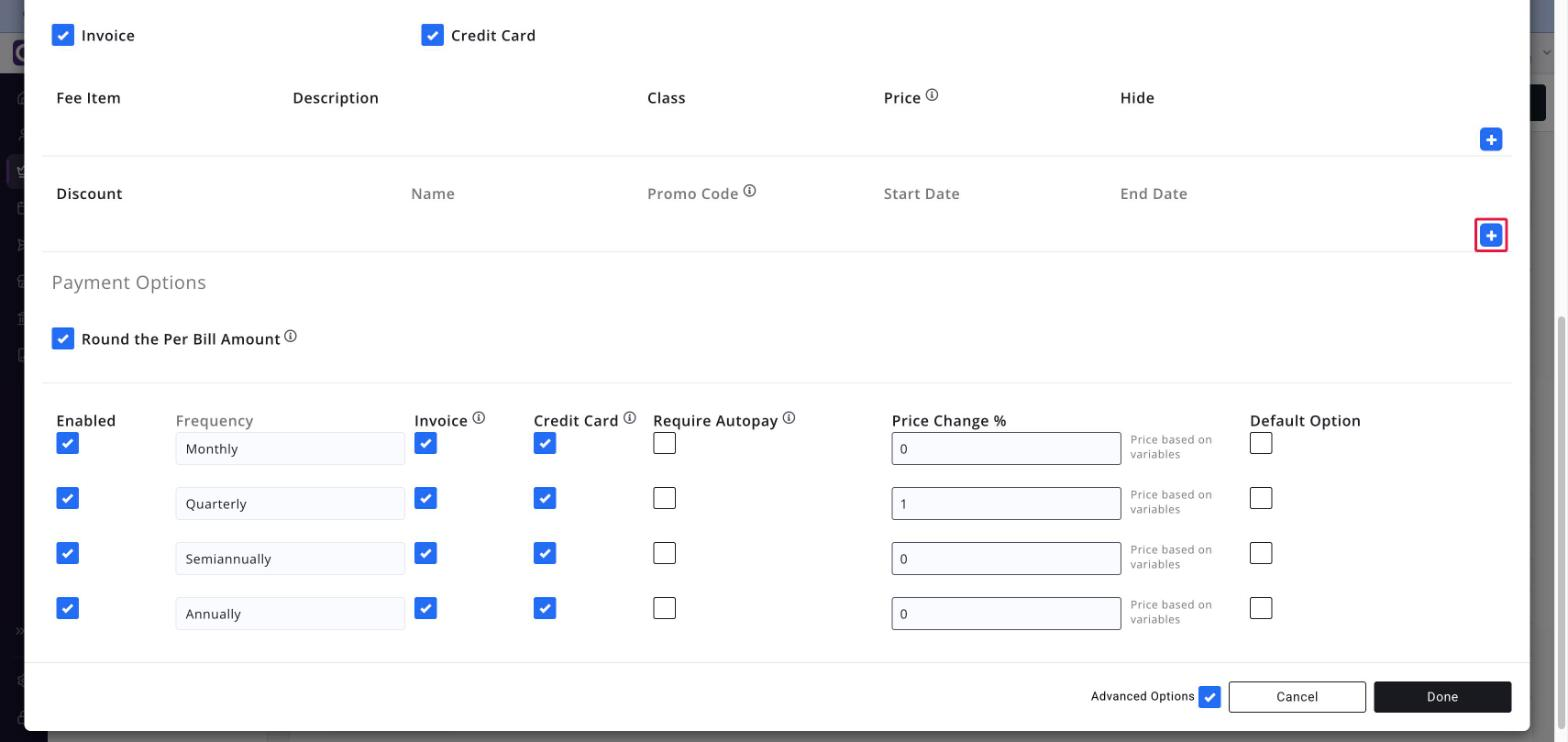The image size is (1568, 742).
Task: Focus the Annually Price Change % field
Action: 1006,614
